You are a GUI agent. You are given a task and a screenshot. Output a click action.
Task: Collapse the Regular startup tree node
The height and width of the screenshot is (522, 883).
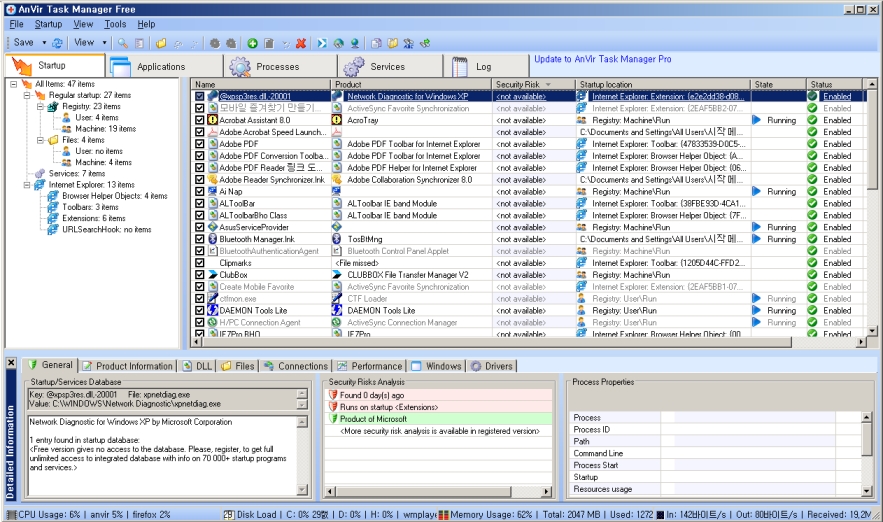(27, 95)
